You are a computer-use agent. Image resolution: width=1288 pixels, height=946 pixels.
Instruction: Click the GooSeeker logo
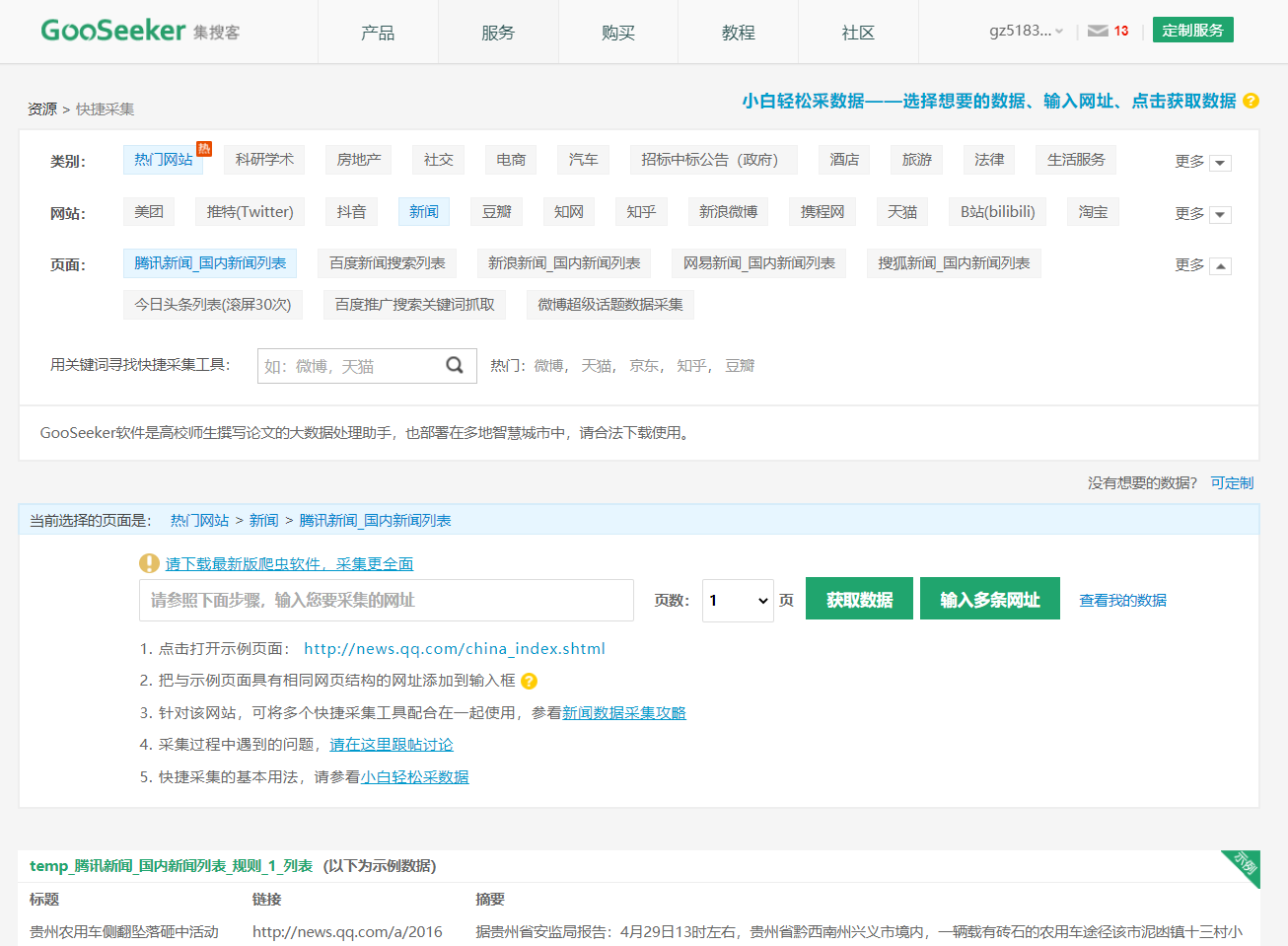[x=140, y=31]
